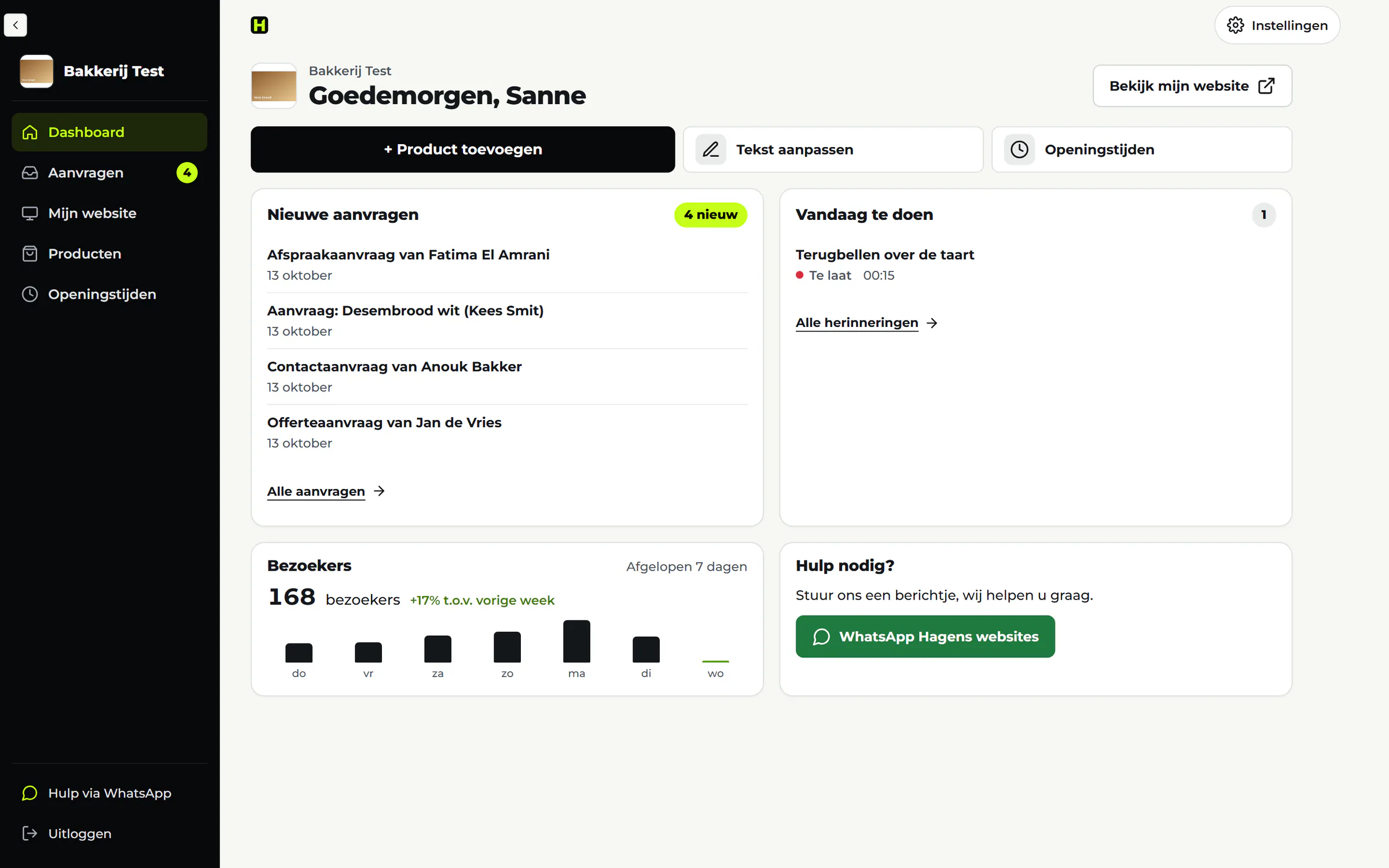Click the Uitloggen logout icon
The image size is (1389, 868).
click(x=30, y=834)
